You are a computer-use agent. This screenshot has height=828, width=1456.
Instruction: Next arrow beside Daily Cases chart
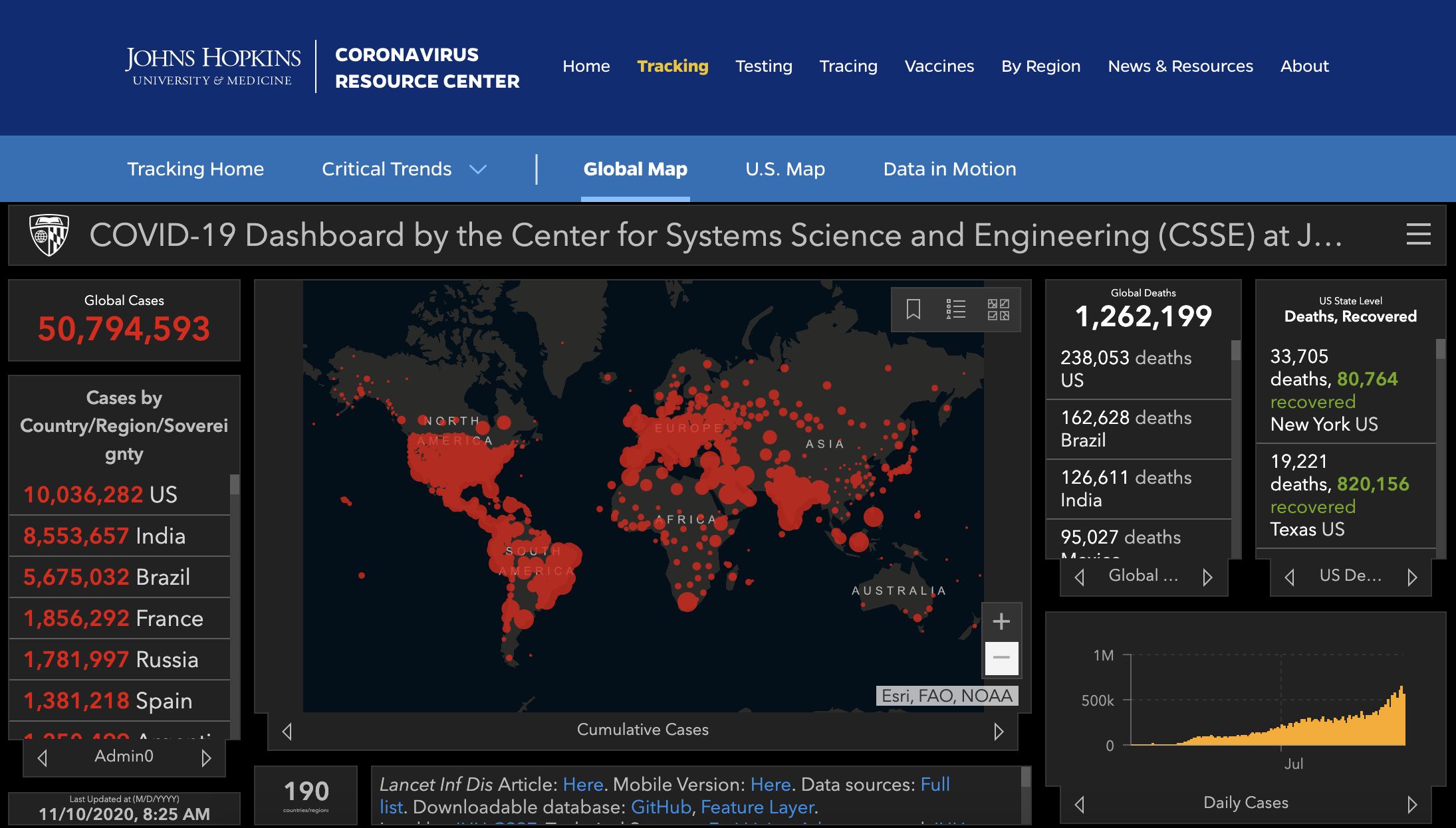click(1412, 804)
